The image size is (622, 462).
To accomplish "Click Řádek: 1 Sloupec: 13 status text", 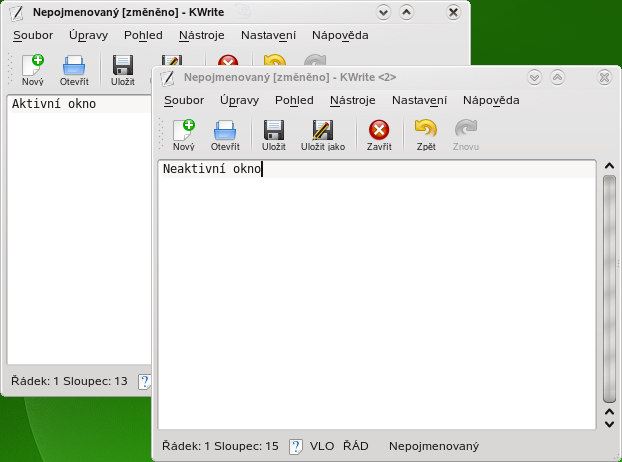I will tap(69, 381).
